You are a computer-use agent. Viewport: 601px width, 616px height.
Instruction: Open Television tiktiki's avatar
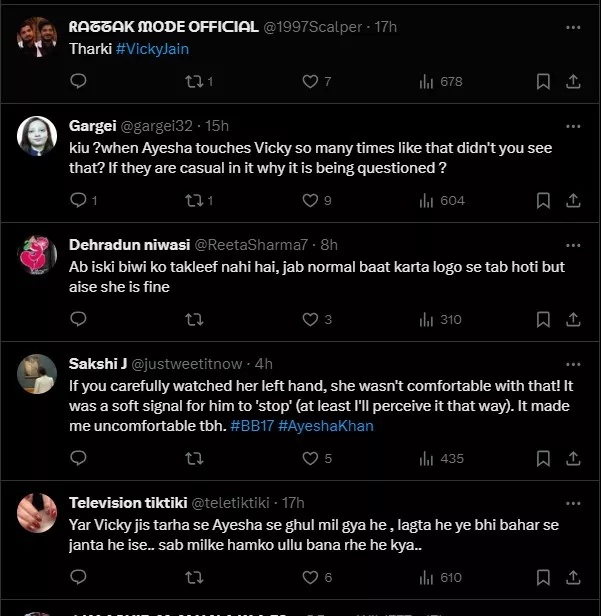click(38, 513)
